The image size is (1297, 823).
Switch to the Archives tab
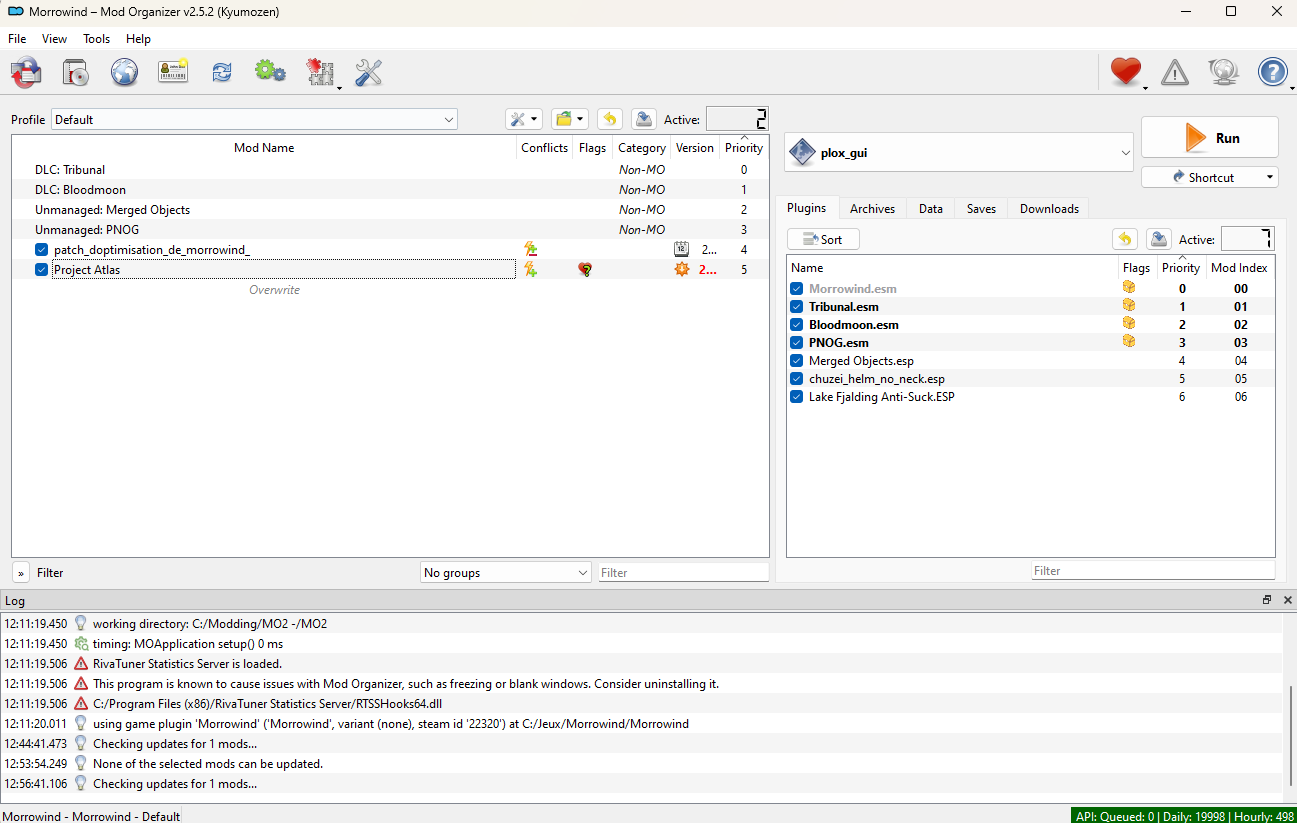coord(872,208)
